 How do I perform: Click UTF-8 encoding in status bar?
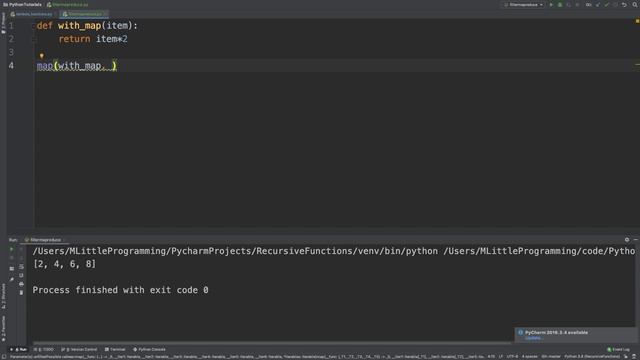coord(512,356)
